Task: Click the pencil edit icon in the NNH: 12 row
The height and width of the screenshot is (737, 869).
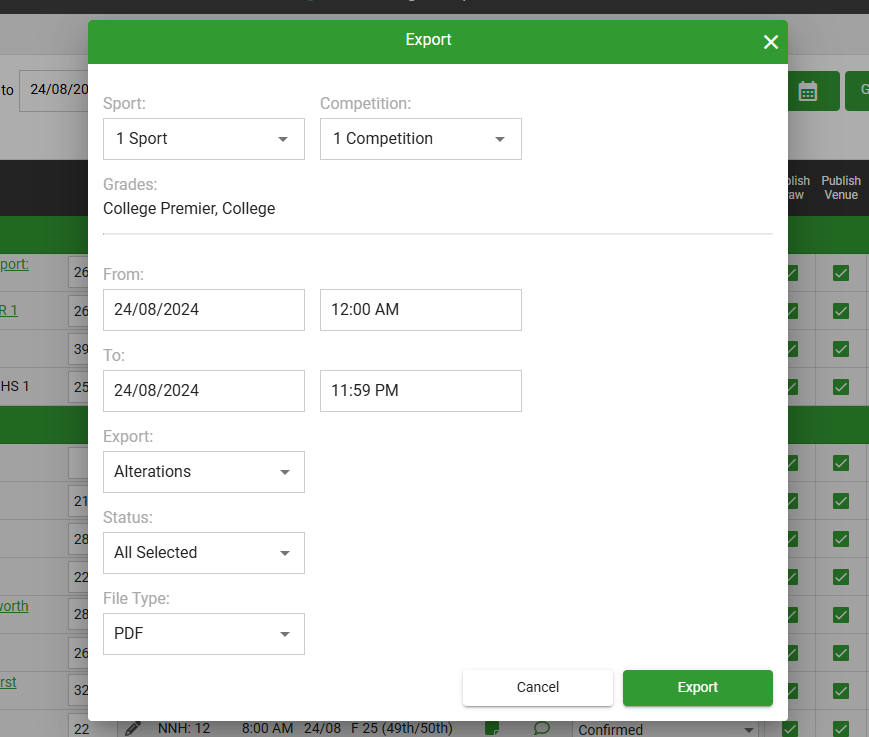Action: click(133, 728)
